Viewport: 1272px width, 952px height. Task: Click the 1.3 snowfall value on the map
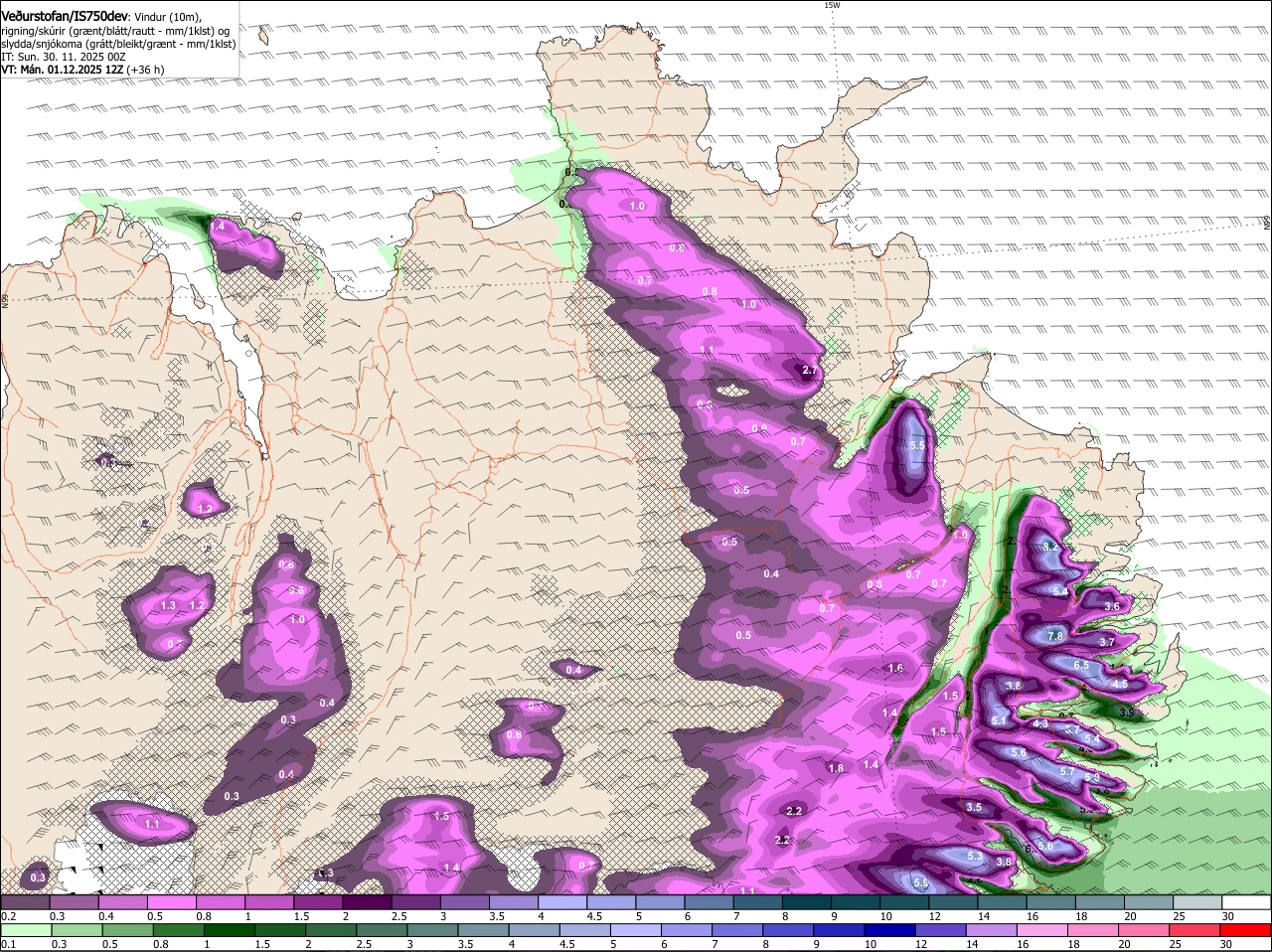pos(168,606)
